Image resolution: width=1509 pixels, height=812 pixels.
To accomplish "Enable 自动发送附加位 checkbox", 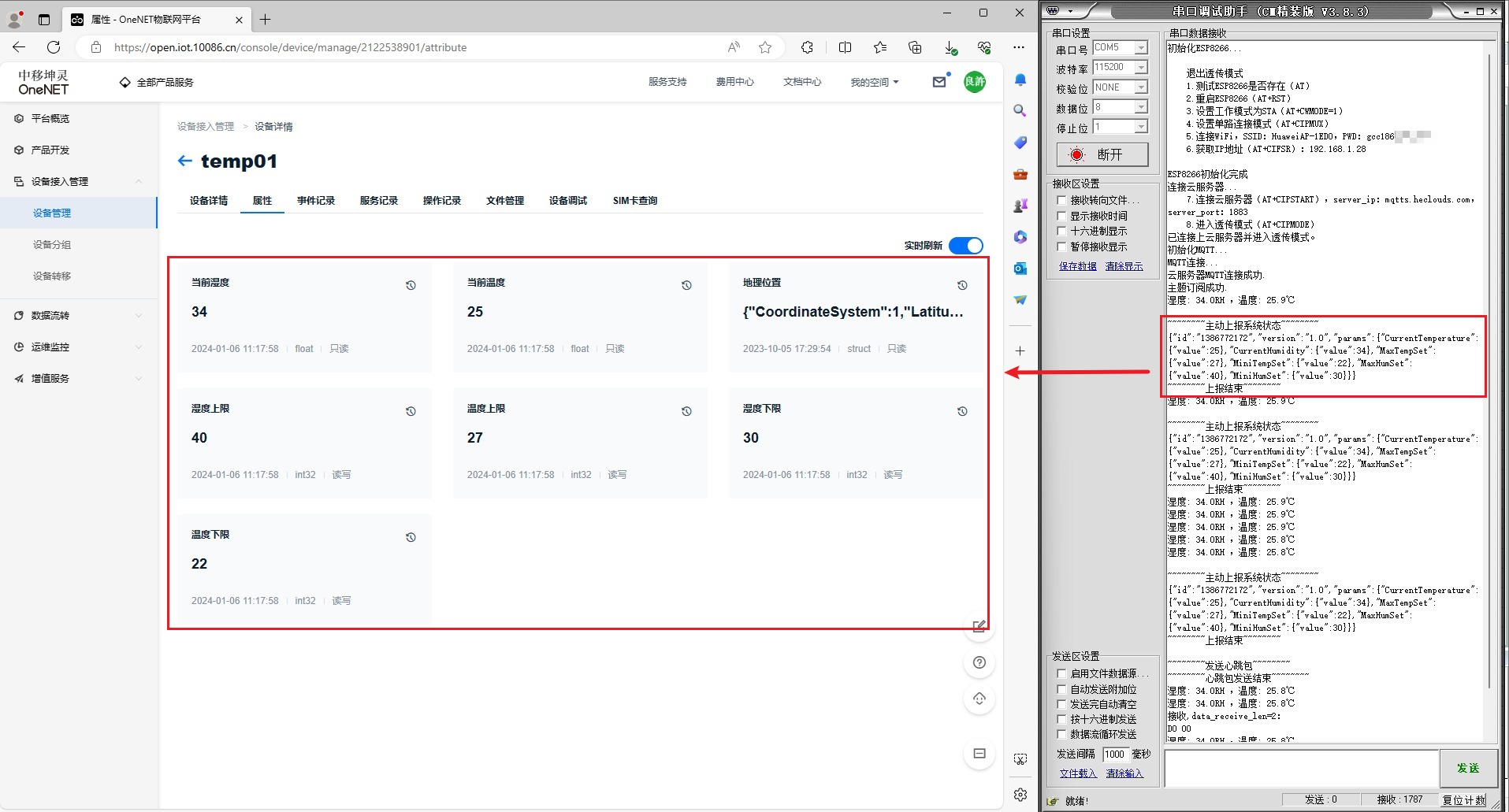I will coord(1061,689).
